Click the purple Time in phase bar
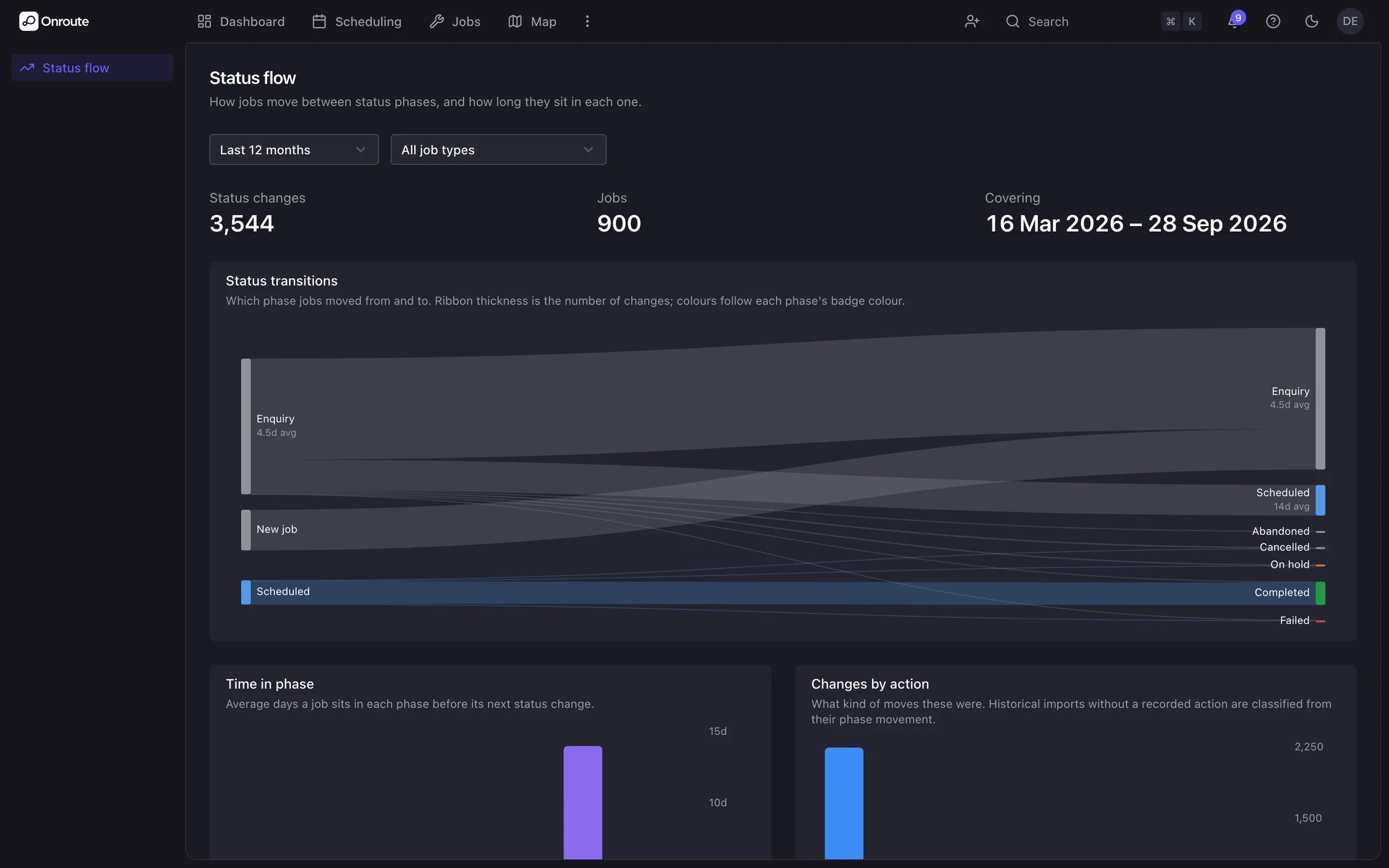 582,802
